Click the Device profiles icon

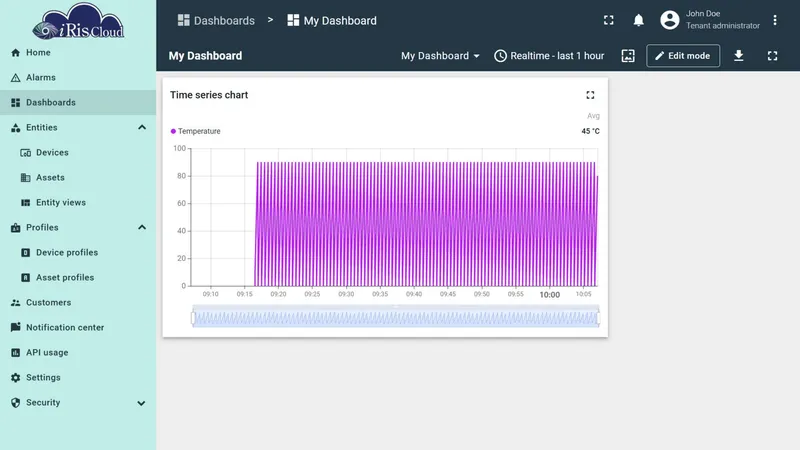coord(26,253)
